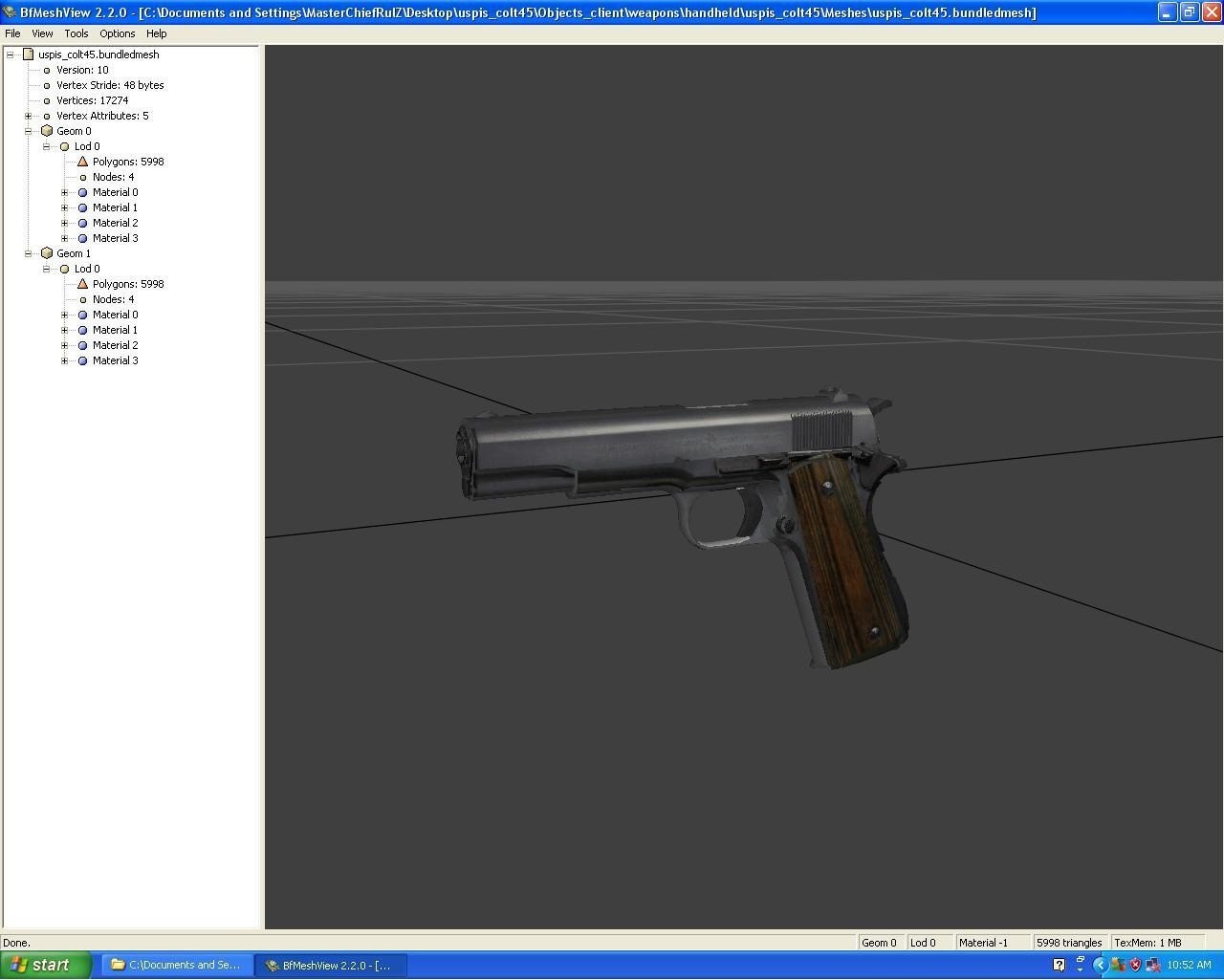Click the help question mark tray icon
This screenshot has height=980, width=1224.
pyautogui.click(x=1059, y=965)
